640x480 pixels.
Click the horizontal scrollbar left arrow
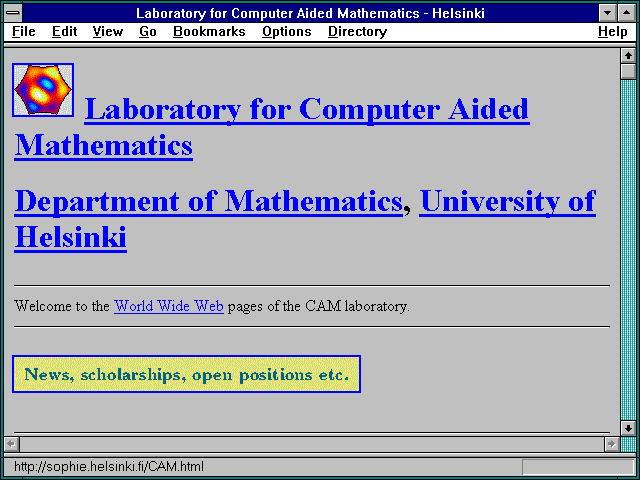(11, 444)
